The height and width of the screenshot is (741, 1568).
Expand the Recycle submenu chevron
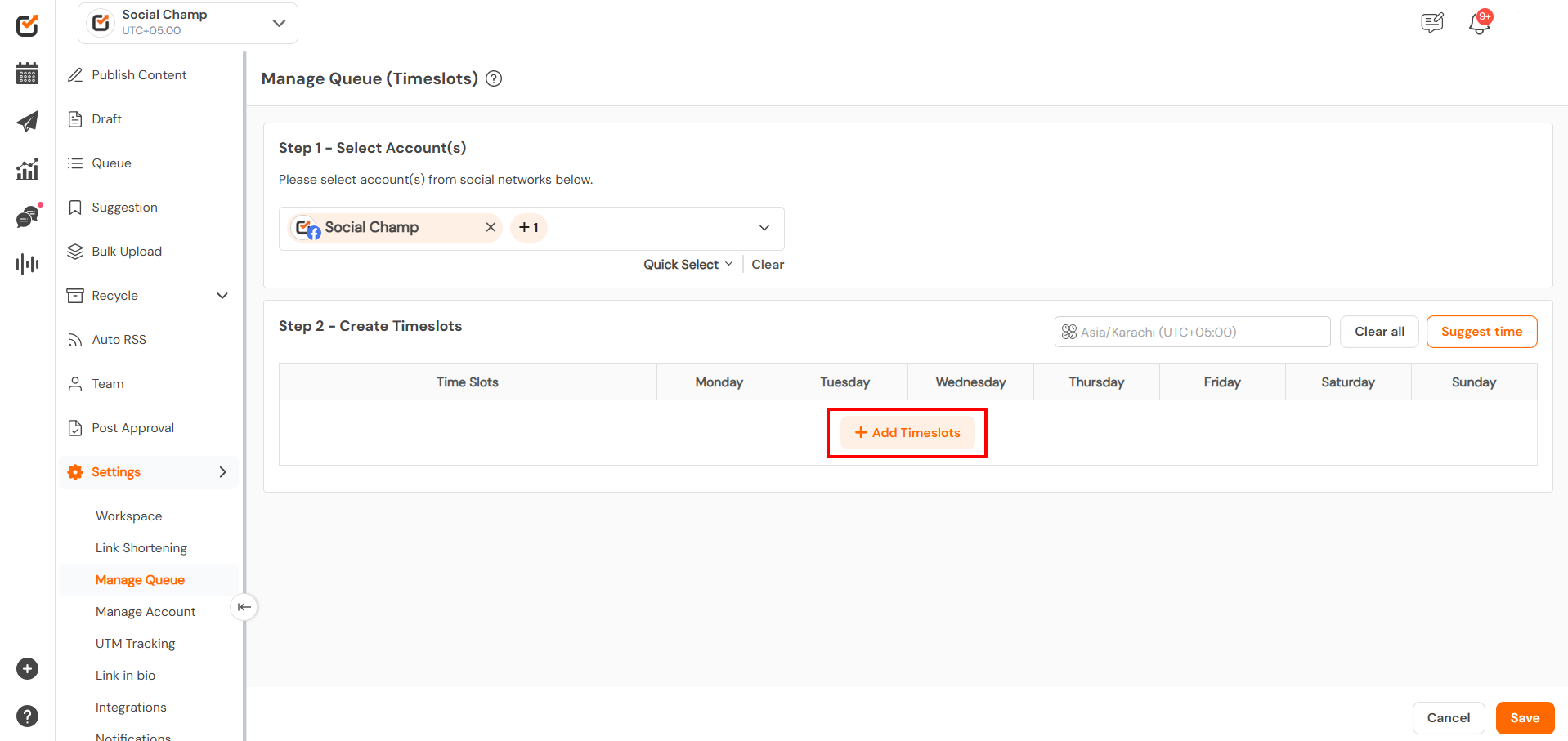click(x=222, y=296)
